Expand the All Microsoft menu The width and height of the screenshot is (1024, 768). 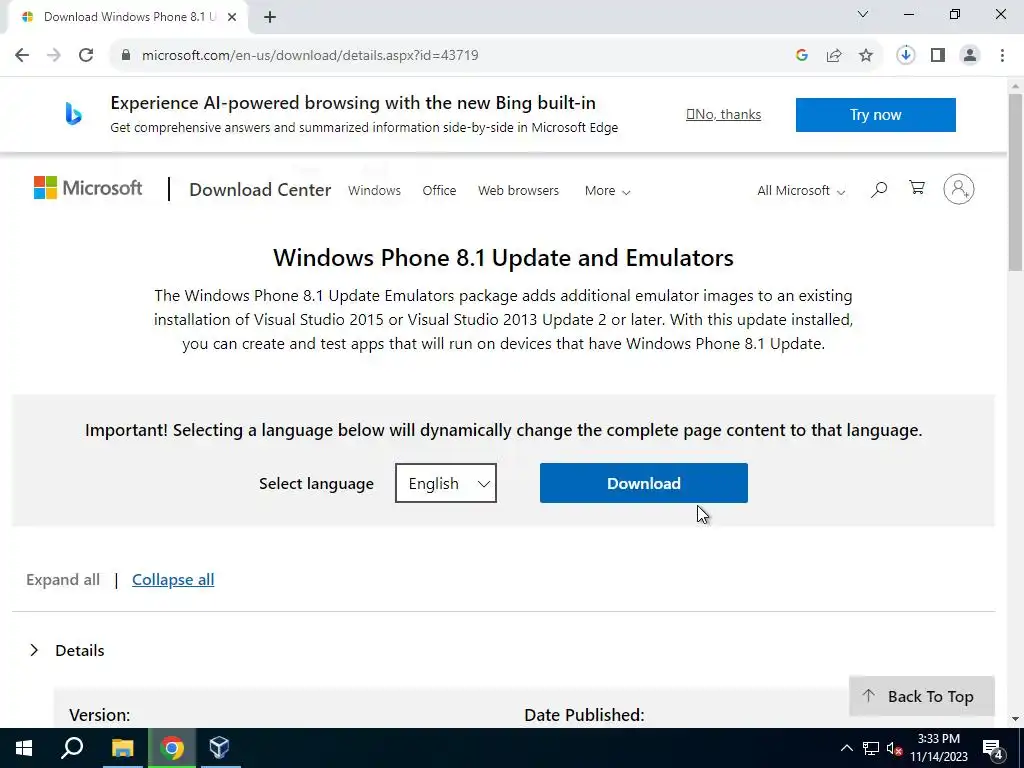(x=801, y=191)
